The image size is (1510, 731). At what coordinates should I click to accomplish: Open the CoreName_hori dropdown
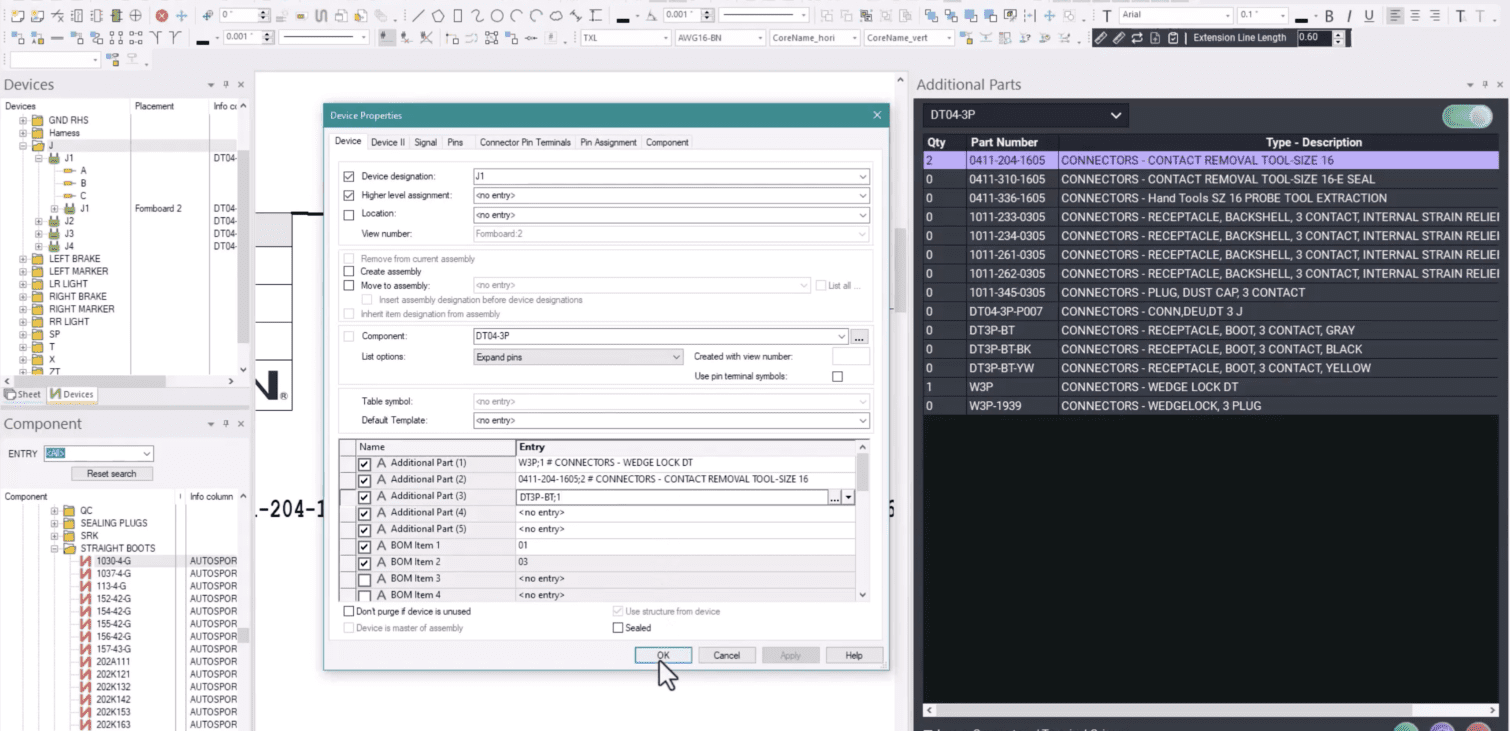pyautogui.click(x=854, y=37)
